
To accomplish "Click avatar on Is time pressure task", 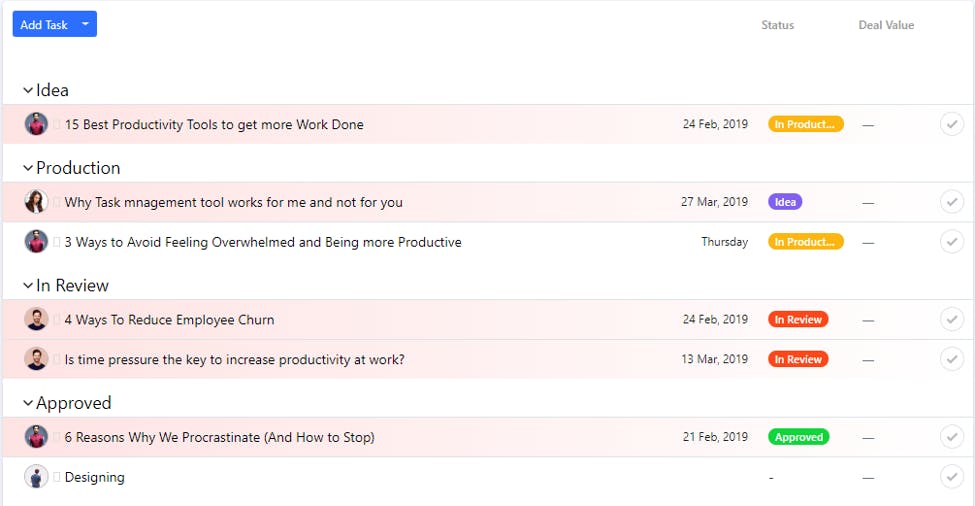I will [x=36, y=359].
